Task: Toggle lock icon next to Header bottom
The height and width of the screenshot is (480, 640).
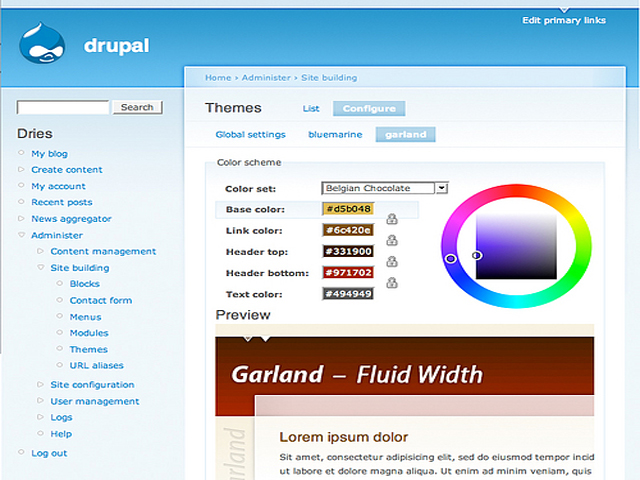Action: tap(392, 283)
